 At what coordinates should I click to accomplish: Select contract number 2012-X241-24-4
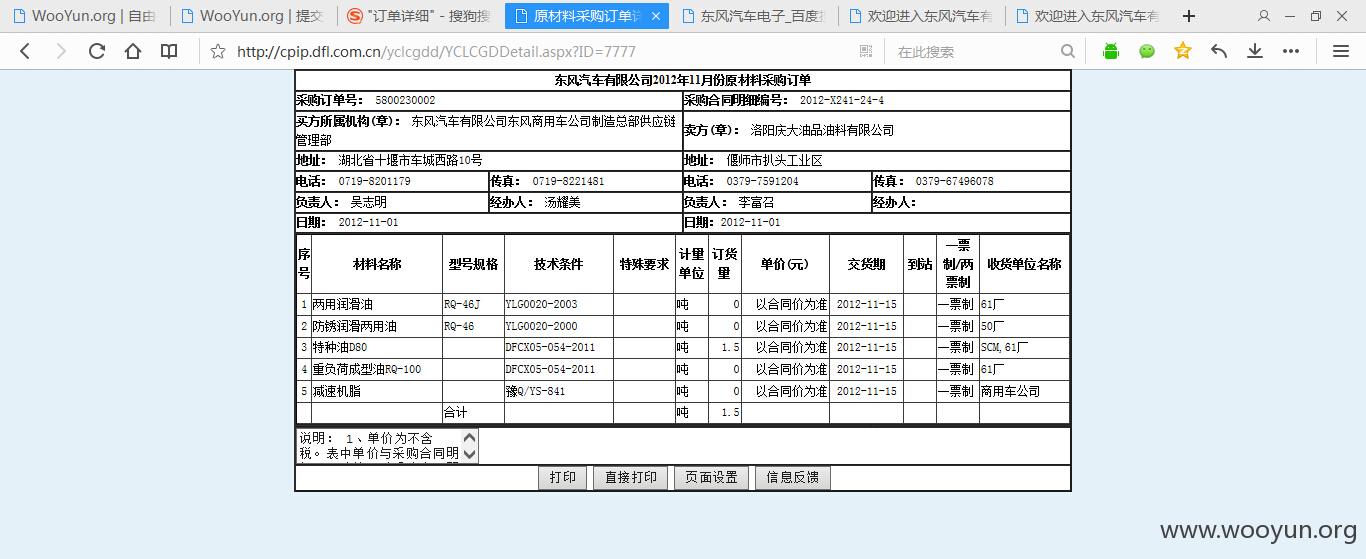pos(842,101)
